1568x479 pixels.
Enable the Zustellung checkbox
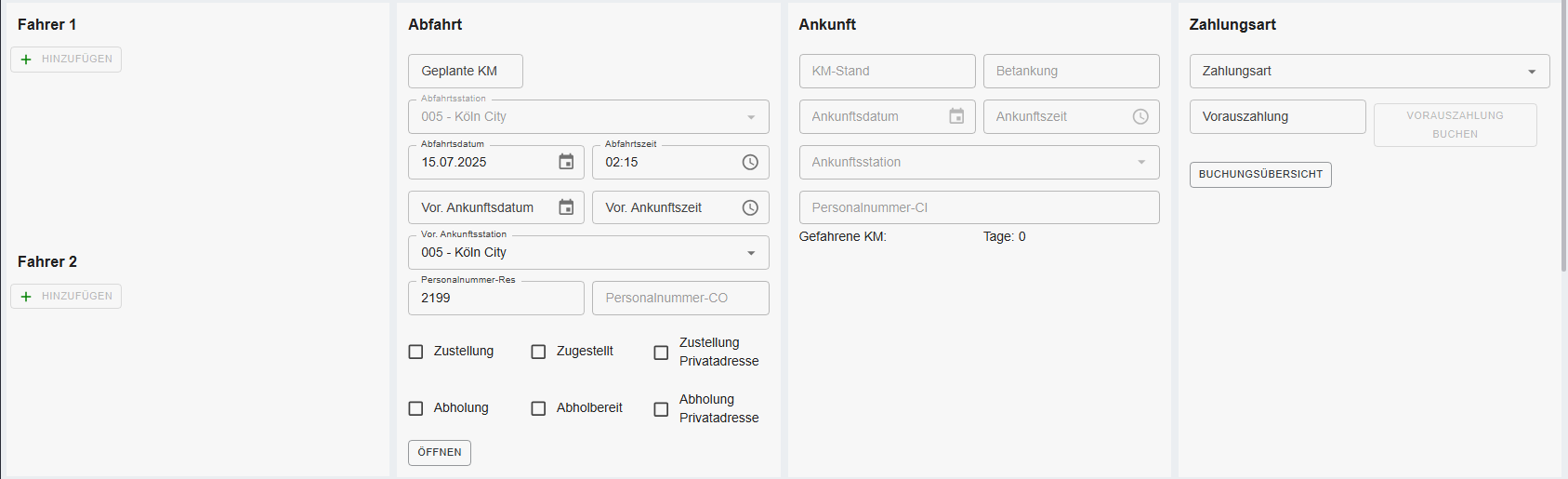coord(416,352)
